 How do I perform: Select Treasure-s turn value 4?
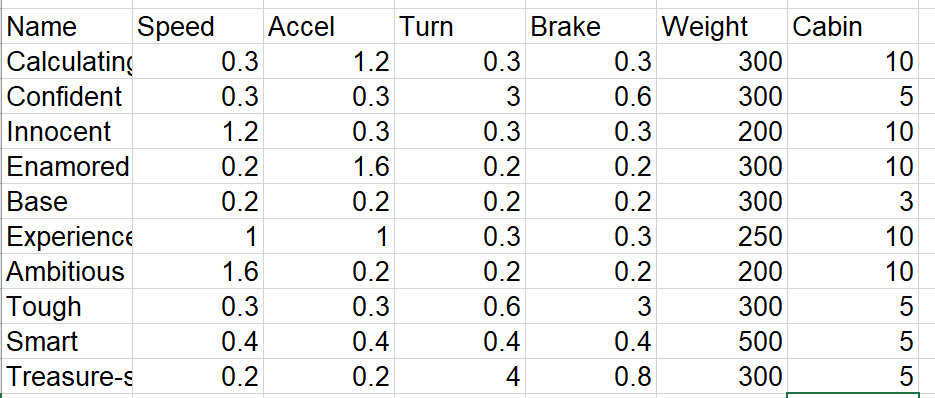pyautogui.click(x=460, y=376)
